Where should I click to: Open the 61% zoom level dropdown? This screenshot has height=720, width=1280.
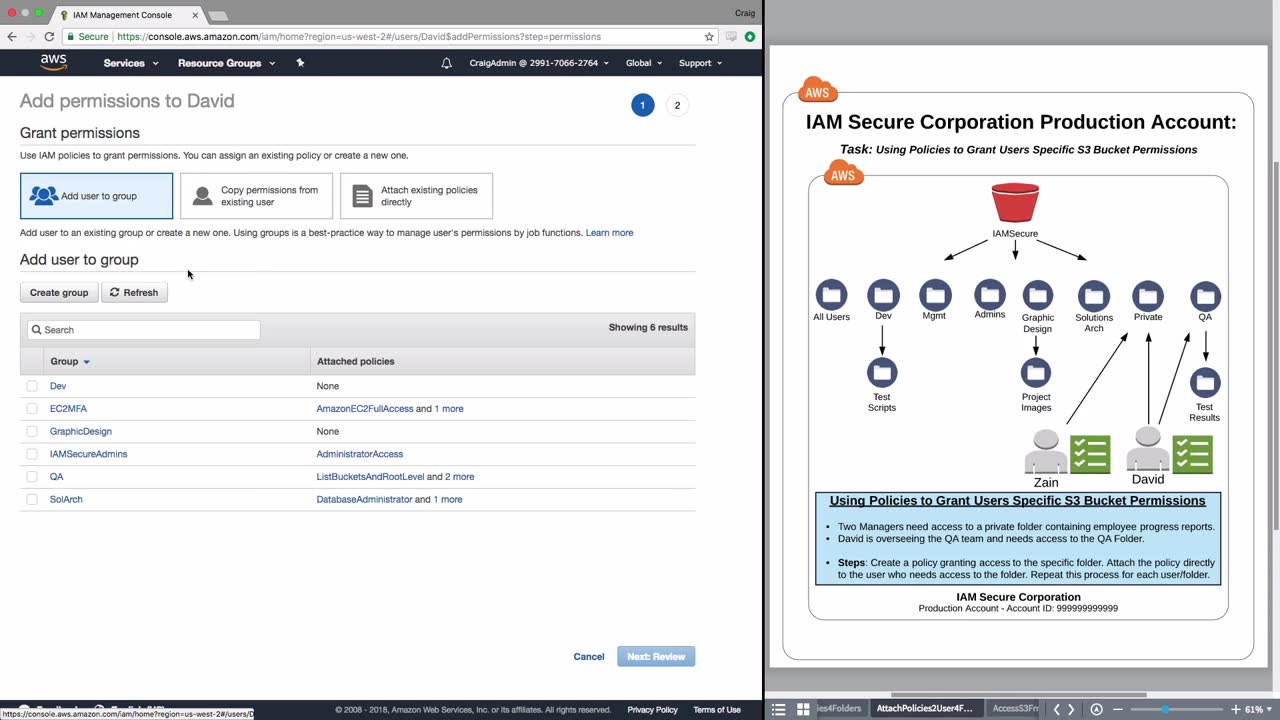1258,710
